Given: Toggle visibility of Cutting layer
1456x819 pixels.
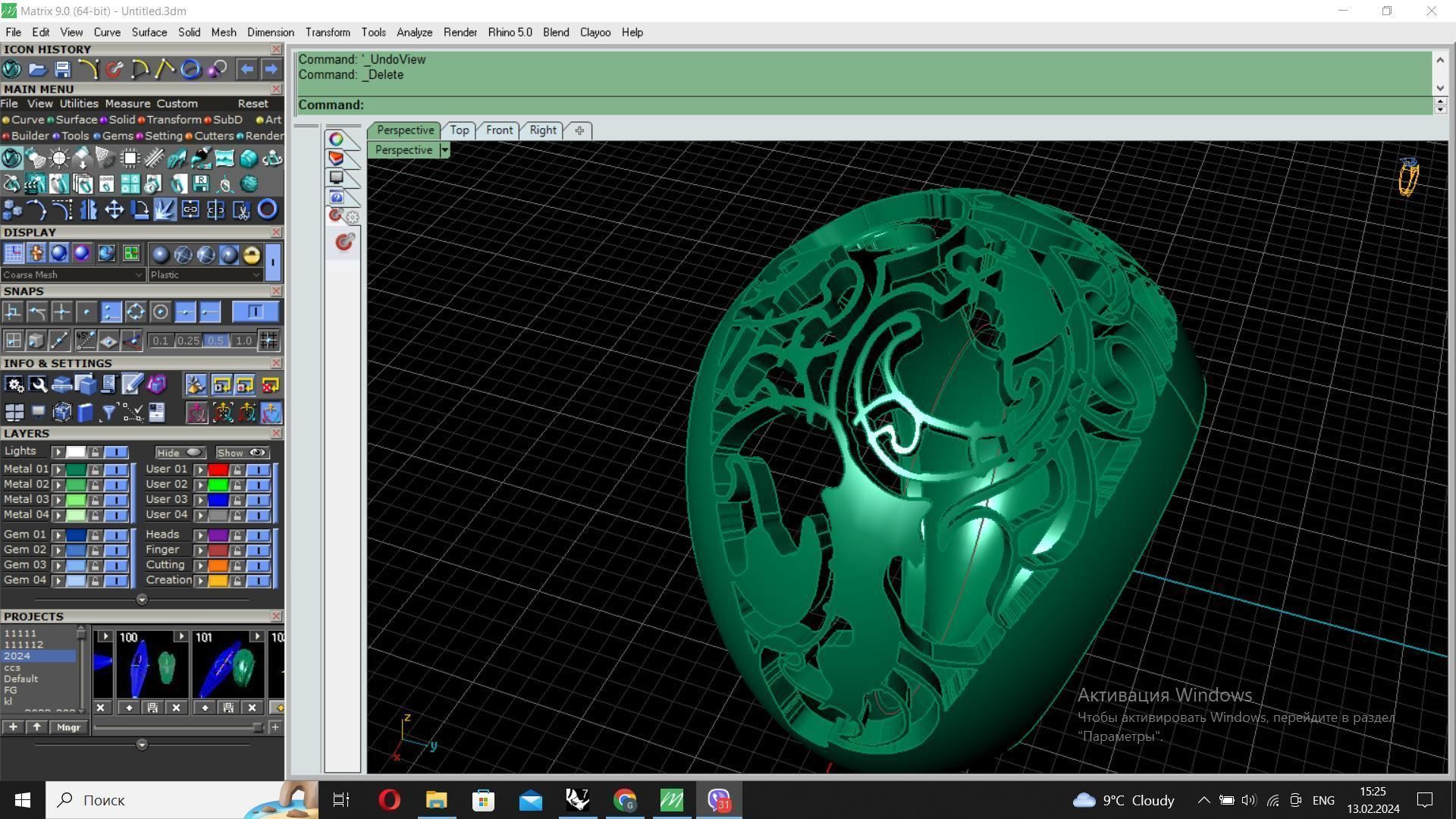Looking at the screenshot, I should (259, 565).
